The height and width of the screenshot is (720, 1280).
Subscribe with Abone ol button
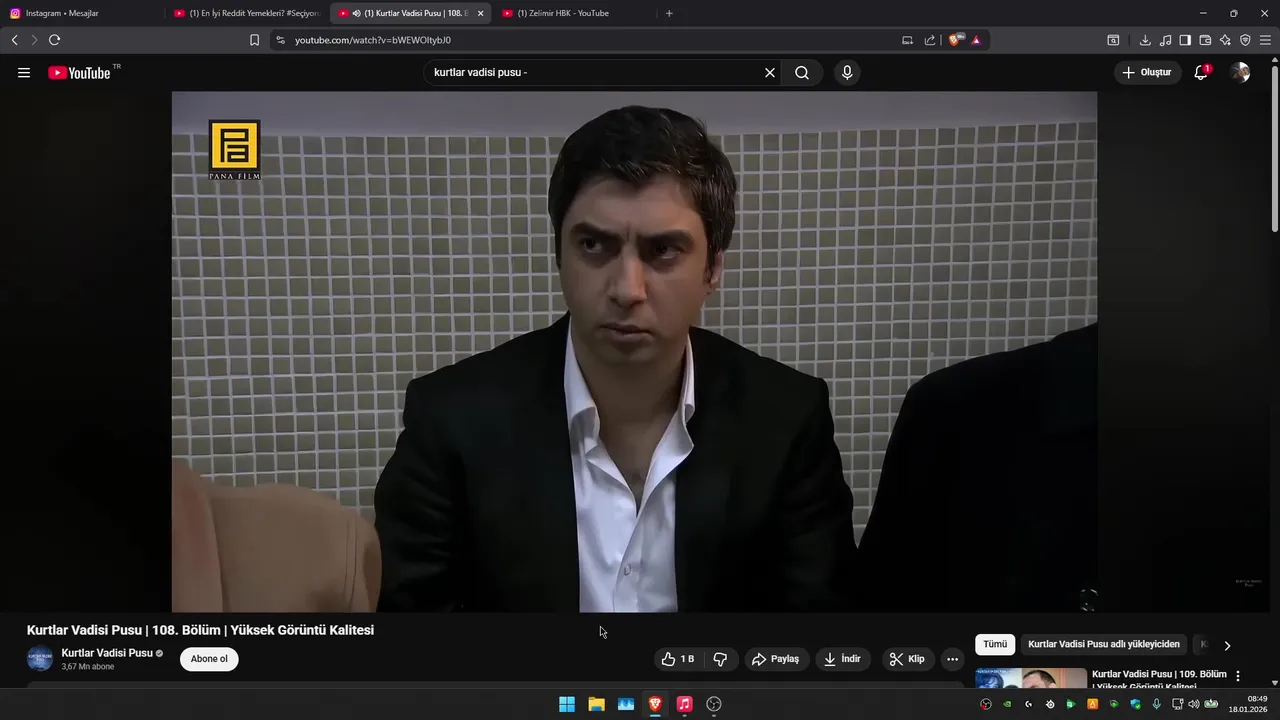(209, 659)
